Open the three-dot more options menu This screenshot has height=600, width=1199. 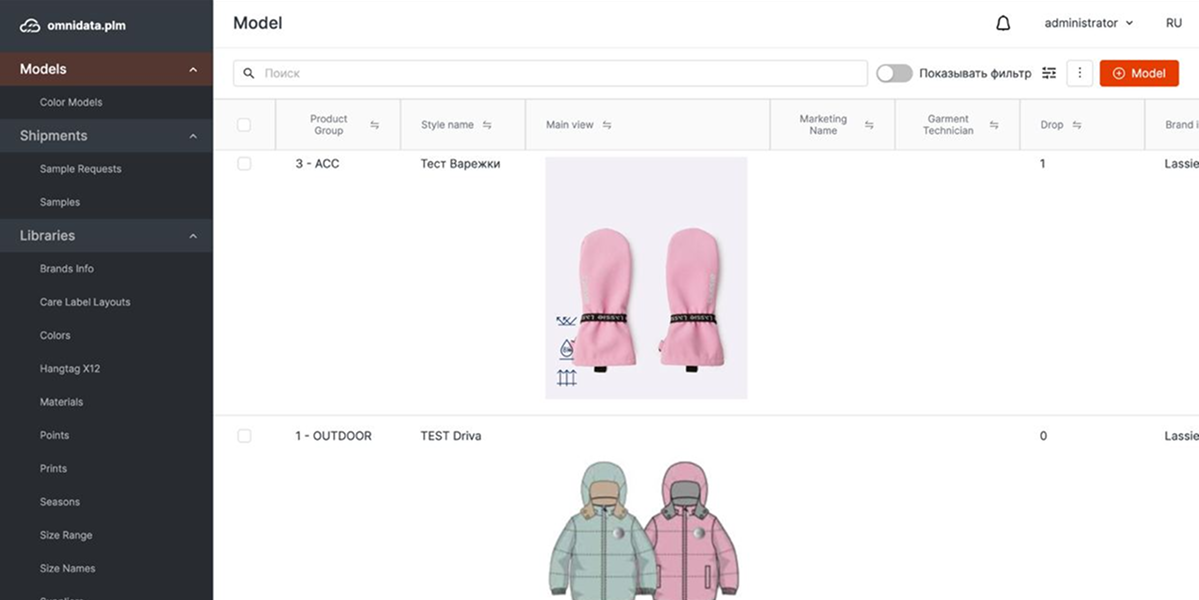pos(1079,73)
